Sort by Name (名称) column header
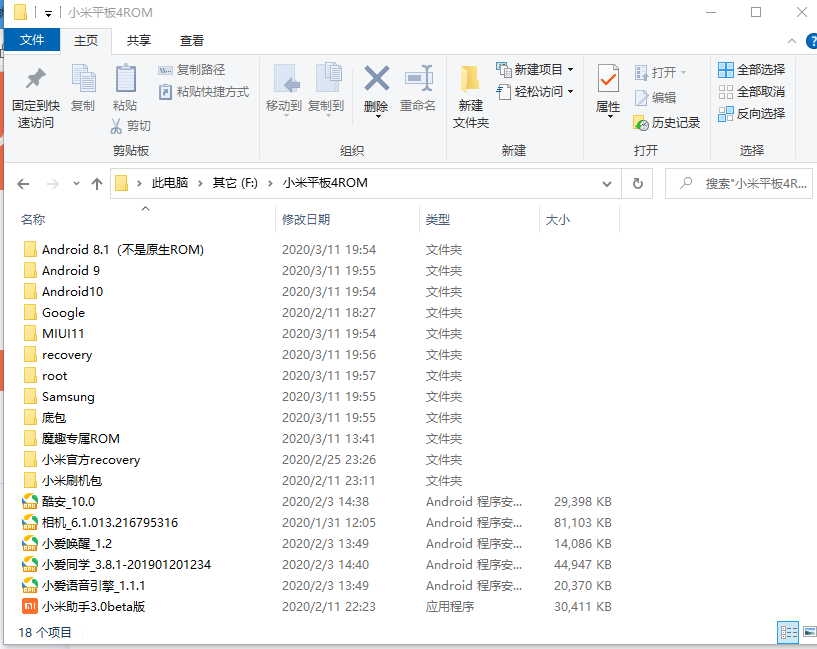The width and height of the screenshot is (817, 649). tap(33, 220)
